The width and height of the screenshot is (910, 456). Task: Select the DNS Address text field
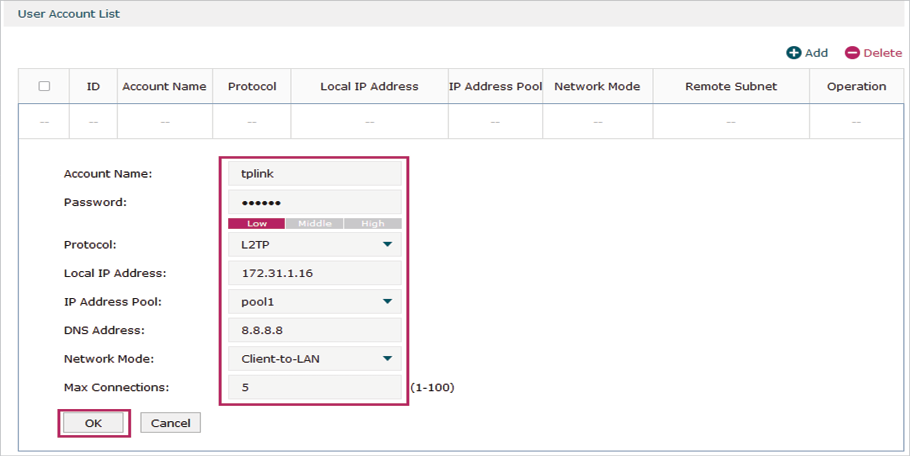pyautogui.click(x=314, y=330)
